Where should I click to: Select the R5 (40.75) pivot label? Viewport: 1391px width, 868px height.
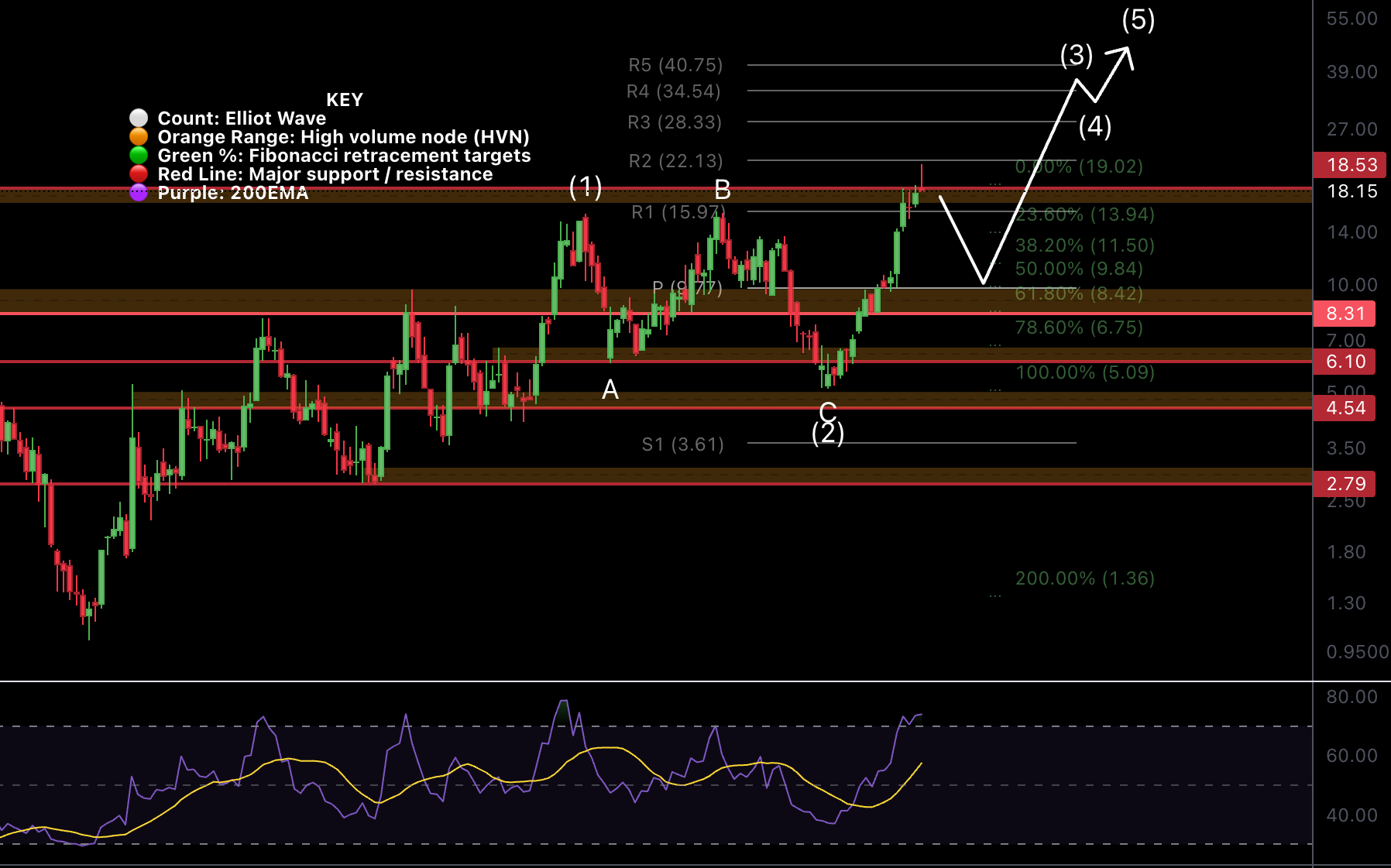pos(675,65)
